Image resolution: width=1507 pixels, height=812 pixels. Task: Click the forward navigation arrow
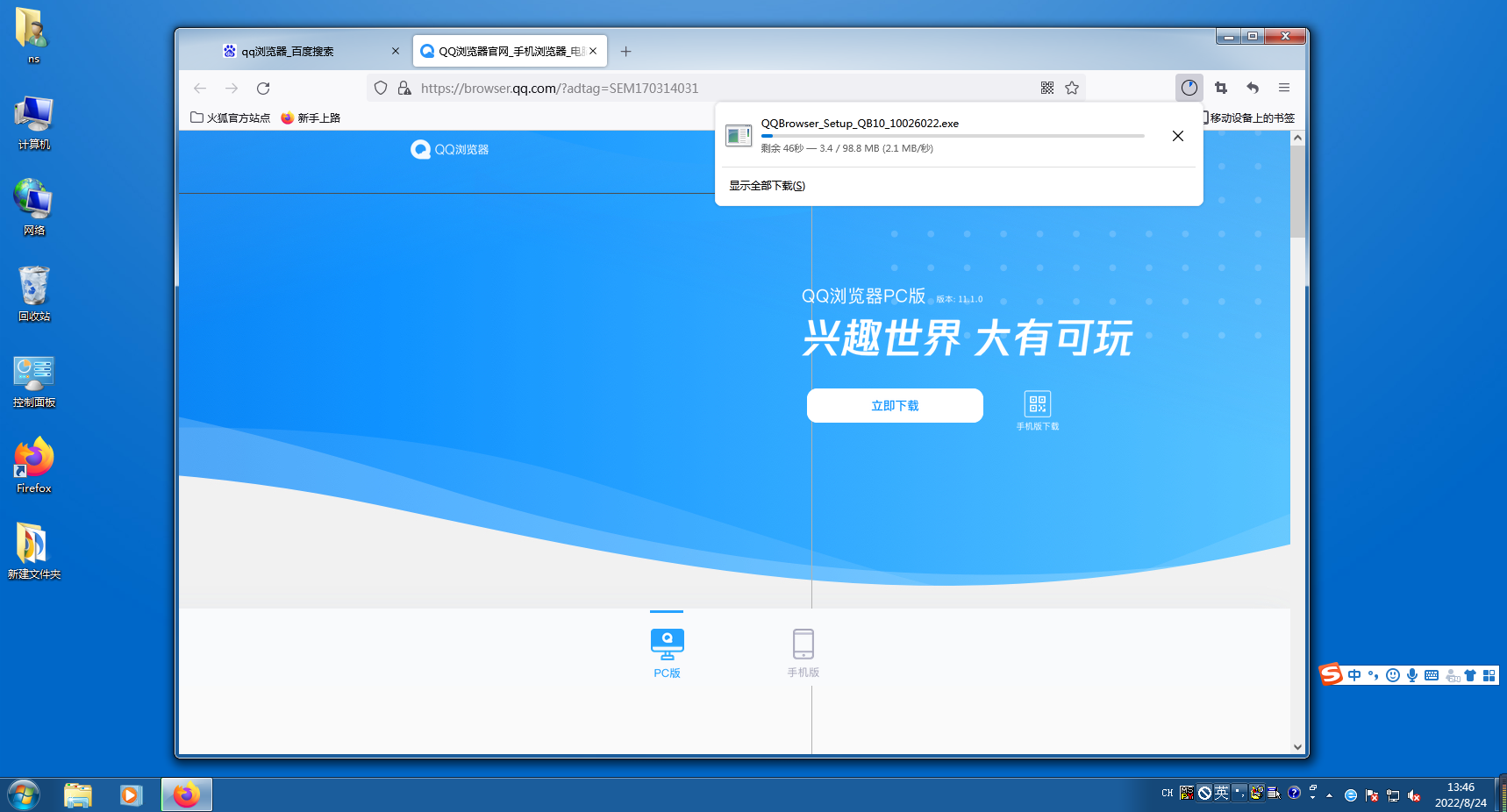(232, 88)
